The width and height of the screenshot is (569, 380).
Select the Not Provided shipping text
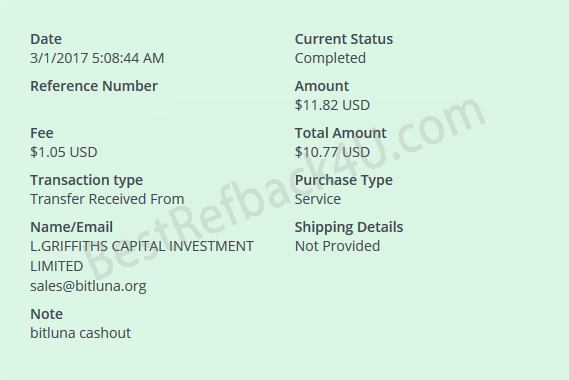click(x=337, y=246)
